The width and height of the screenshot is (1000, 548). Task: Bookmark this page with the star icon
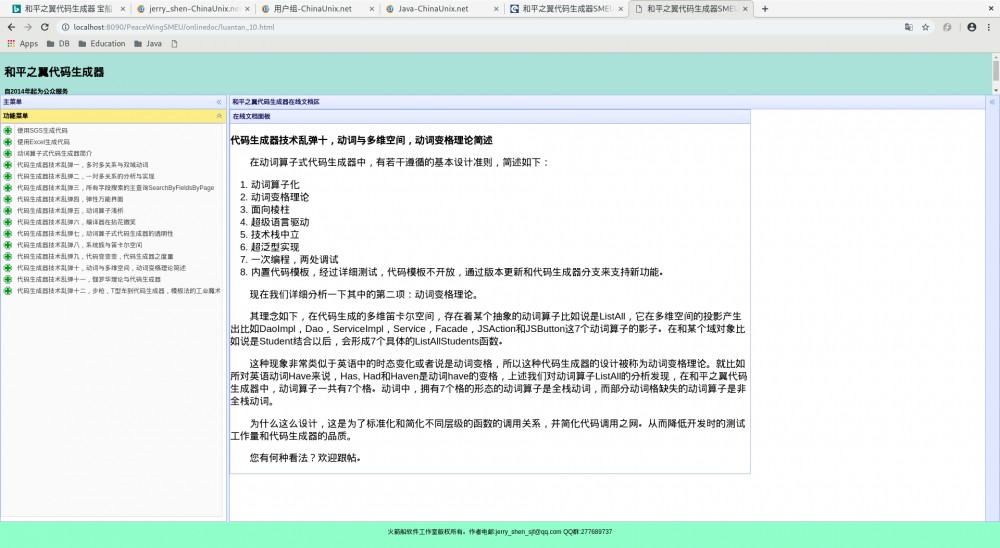coord(925,27)
